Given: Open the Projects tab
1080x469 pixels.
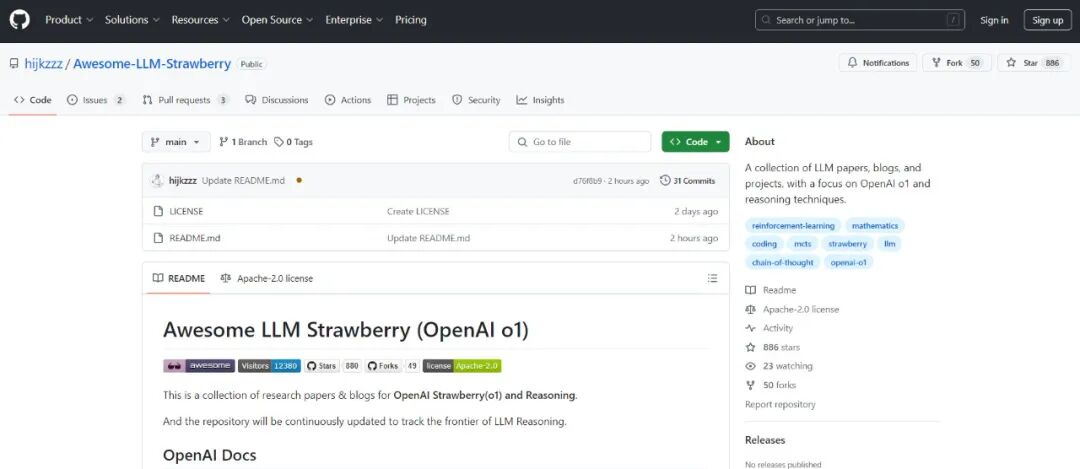Looking at the screenshot, I should point(411,100).
